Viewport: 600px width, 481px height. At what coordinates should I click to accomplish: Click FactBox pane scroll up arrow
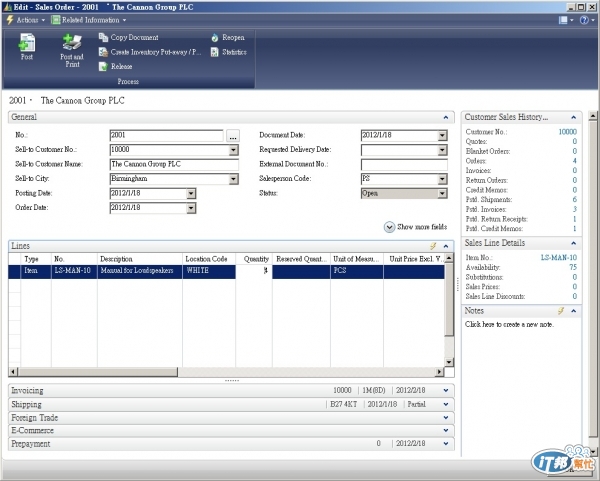(593, 115)
